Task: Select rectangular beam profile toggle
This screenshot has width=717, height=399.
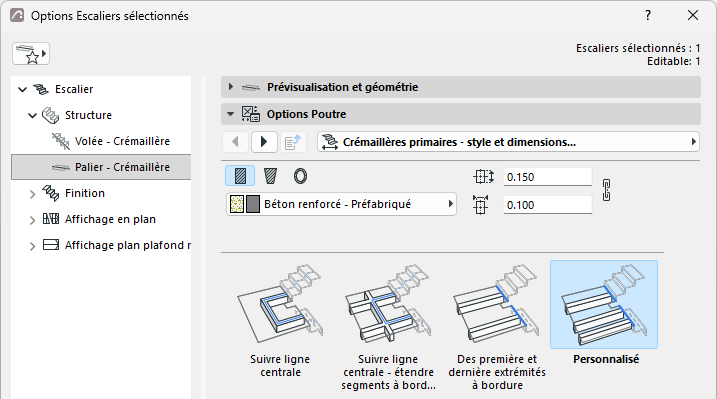Action: point(240,176)
